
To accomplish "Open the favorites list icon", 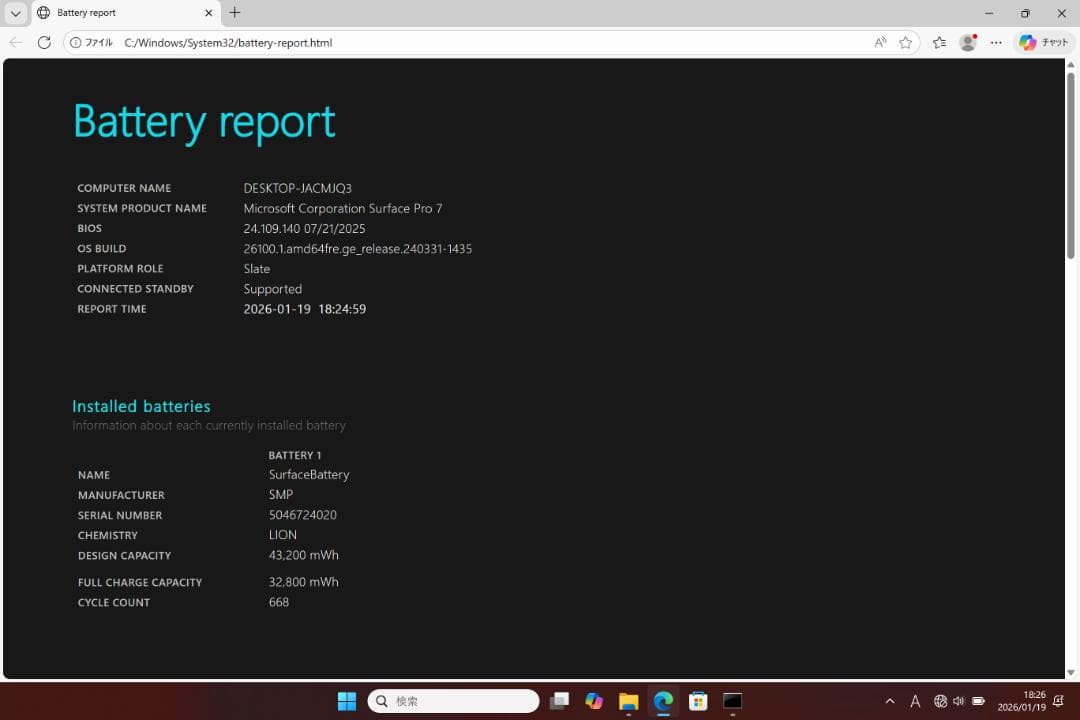I will click(x=938, y=43).
